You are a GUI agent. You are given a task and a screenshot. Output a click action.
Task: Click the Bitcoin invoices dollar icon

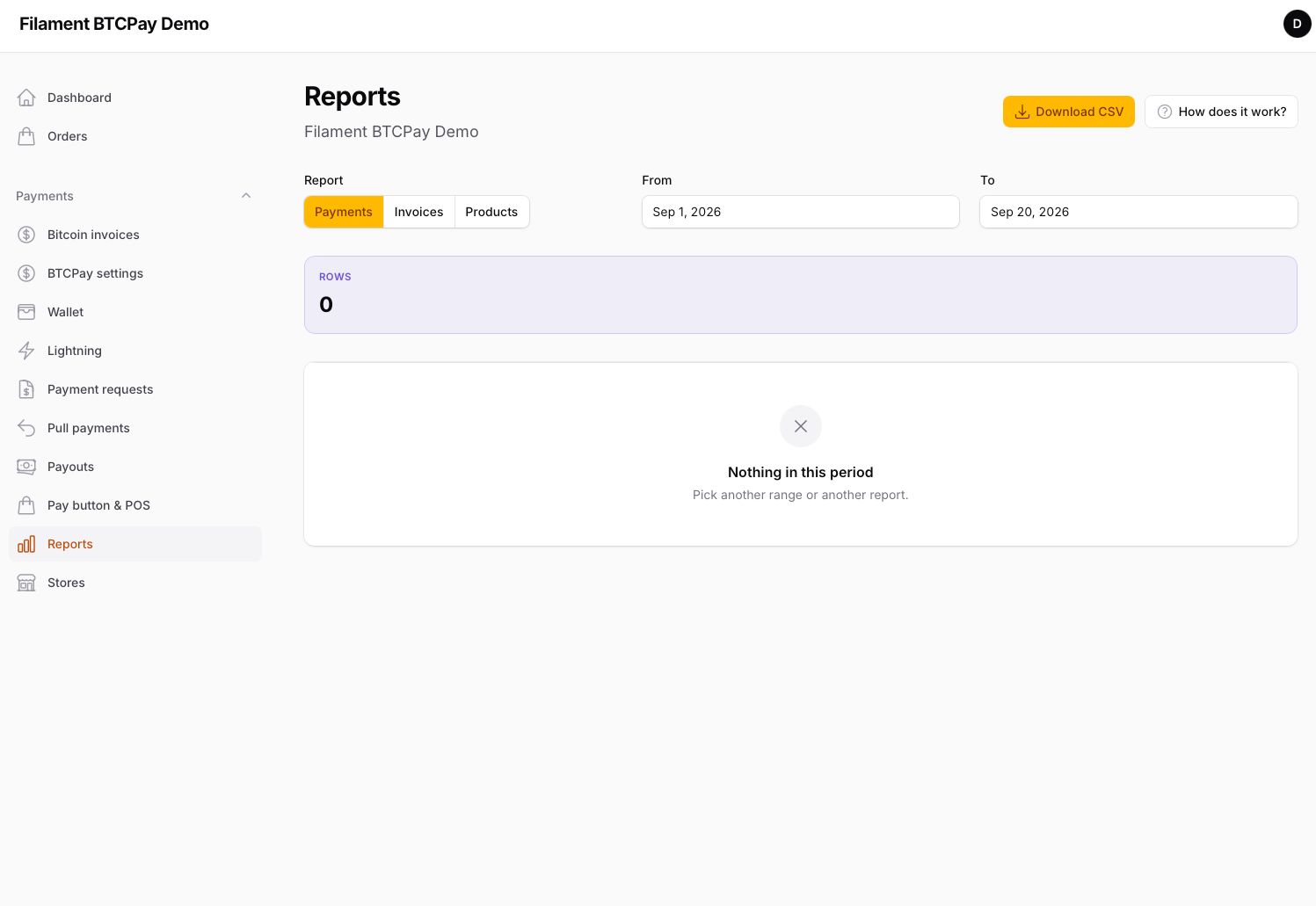[26, 235]
